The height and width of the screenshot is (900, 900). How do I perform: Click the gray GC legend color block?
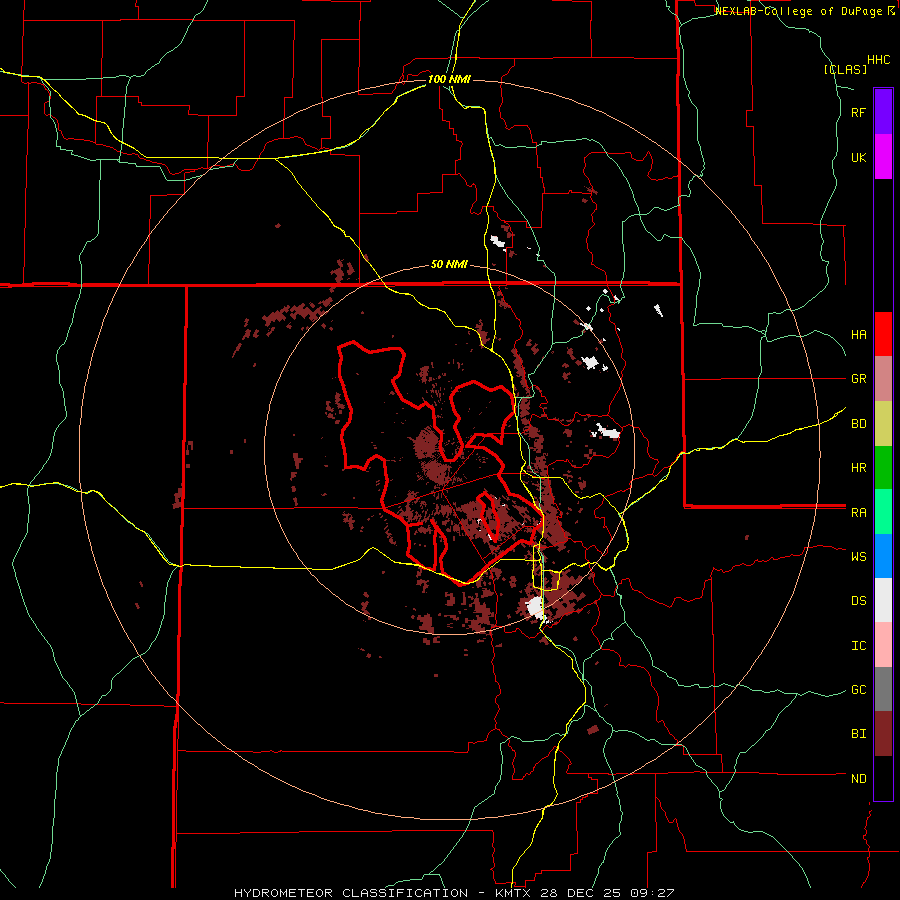coord(883,689)
